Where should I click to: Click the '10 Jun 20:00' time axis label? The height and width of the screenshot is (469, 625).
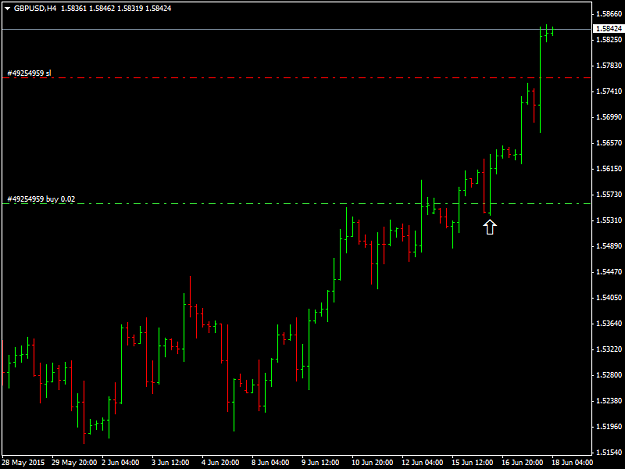372,463
